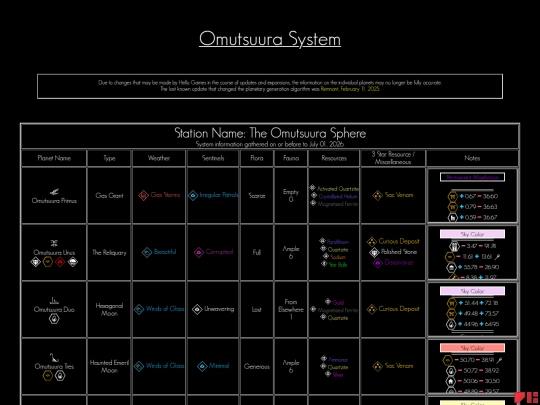Click the Omutsuura System page title

click(x=270, y=39)
